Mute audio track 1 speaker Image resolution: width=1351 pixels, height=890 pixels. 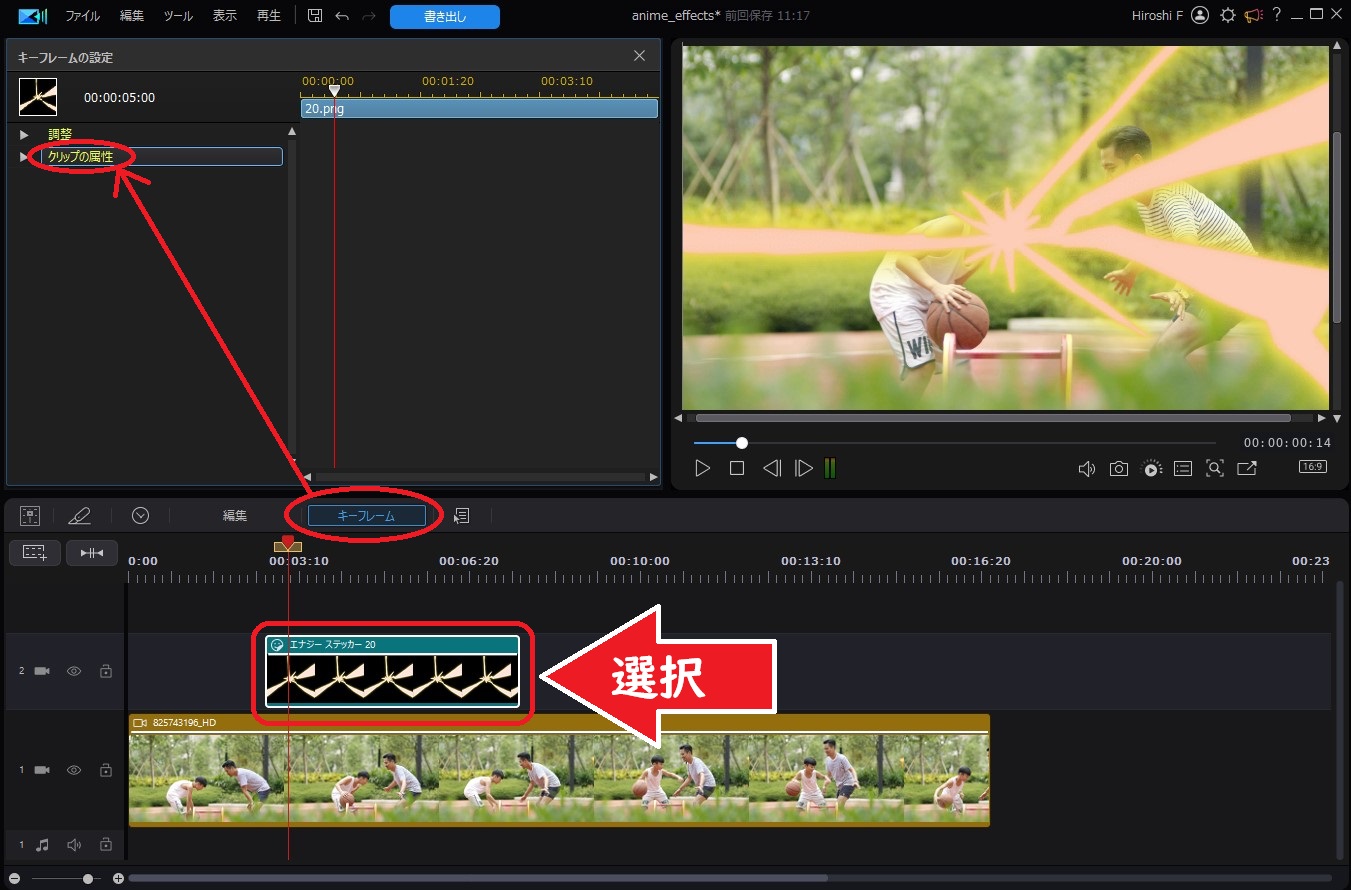pyautogui.click(x=74, y=845)
